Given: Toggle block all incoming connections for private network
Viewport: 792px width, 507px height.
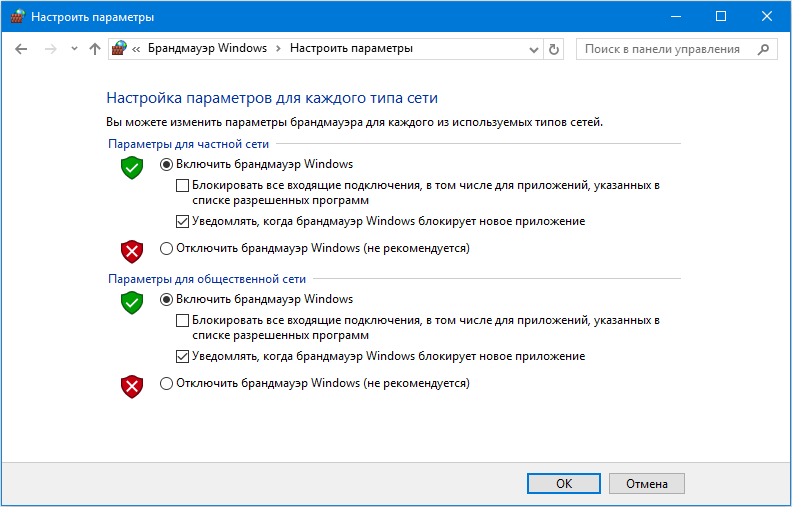Looking at the screenshot, I should (182, 185).
